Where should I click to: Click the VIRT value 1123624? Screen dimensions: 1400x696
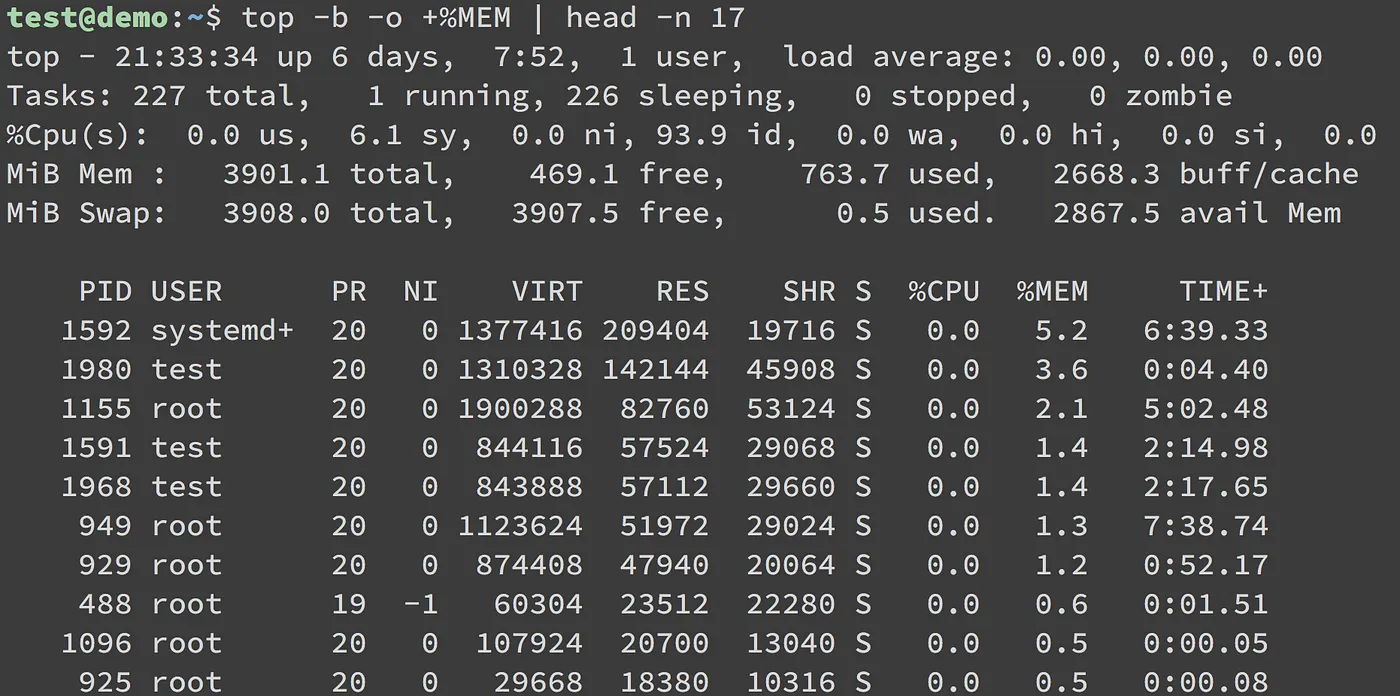(x=520, y=526)
